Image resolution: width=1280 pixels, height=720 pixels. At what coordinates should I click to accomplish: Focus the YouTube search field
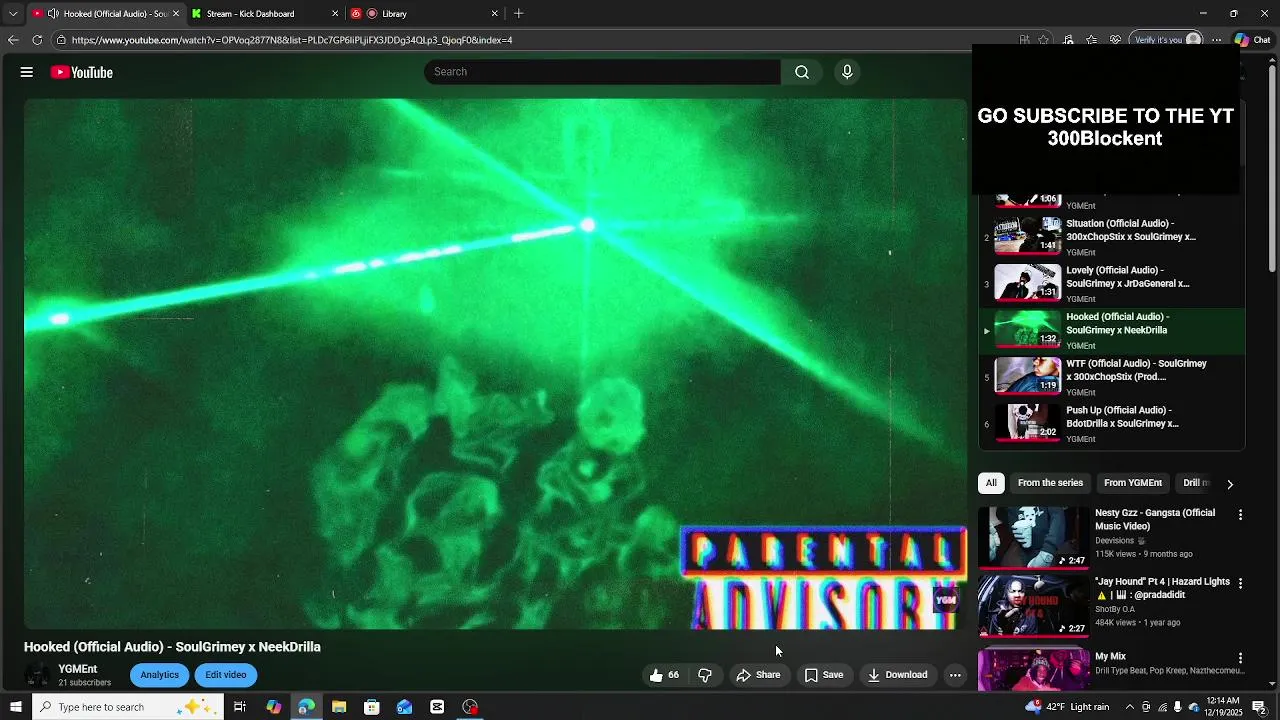602,72
